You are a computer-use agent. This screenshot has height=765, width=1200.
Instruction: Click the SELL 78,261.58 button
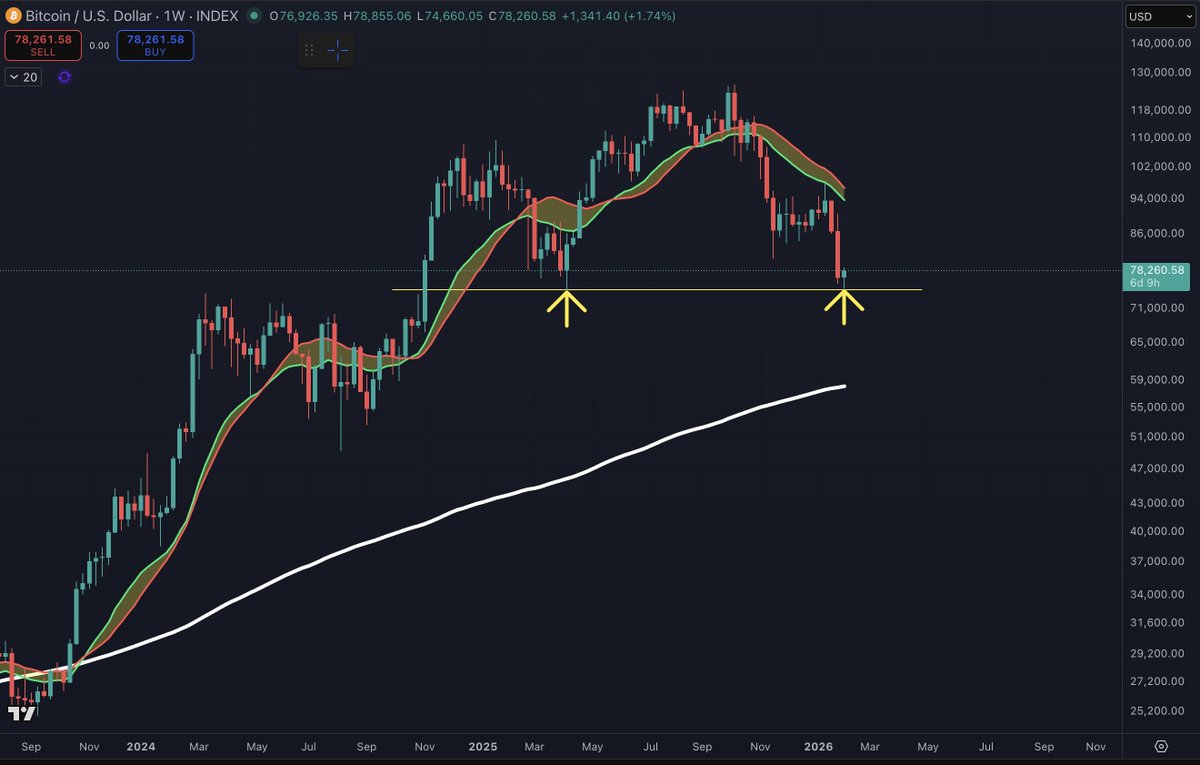coord(42,45)
